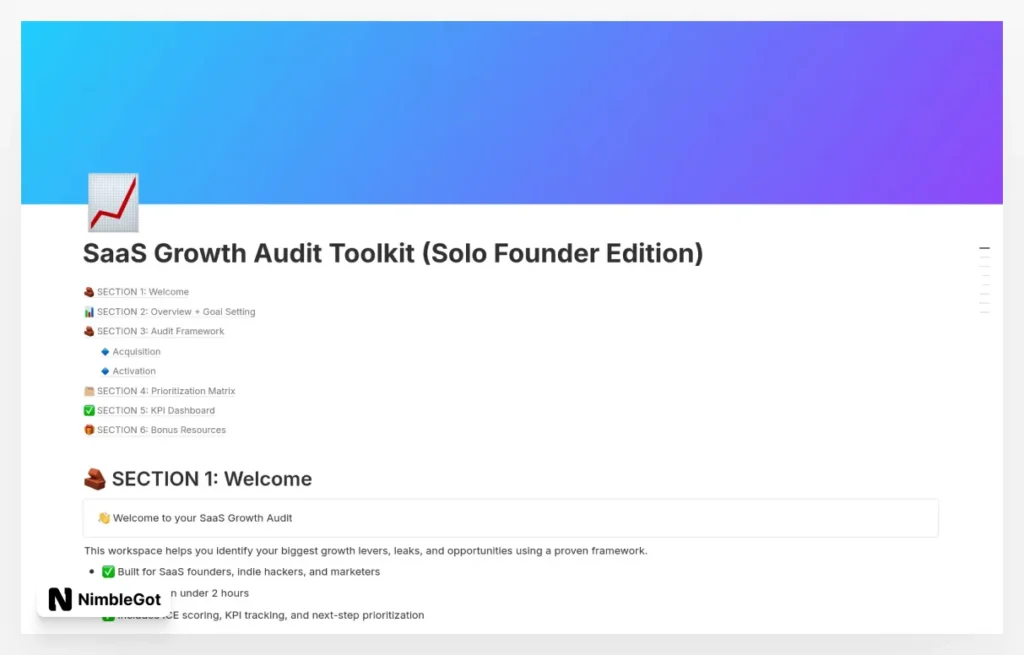
Task: Click the green checkmark beside SECTION 5
Action: click(89, 410)
